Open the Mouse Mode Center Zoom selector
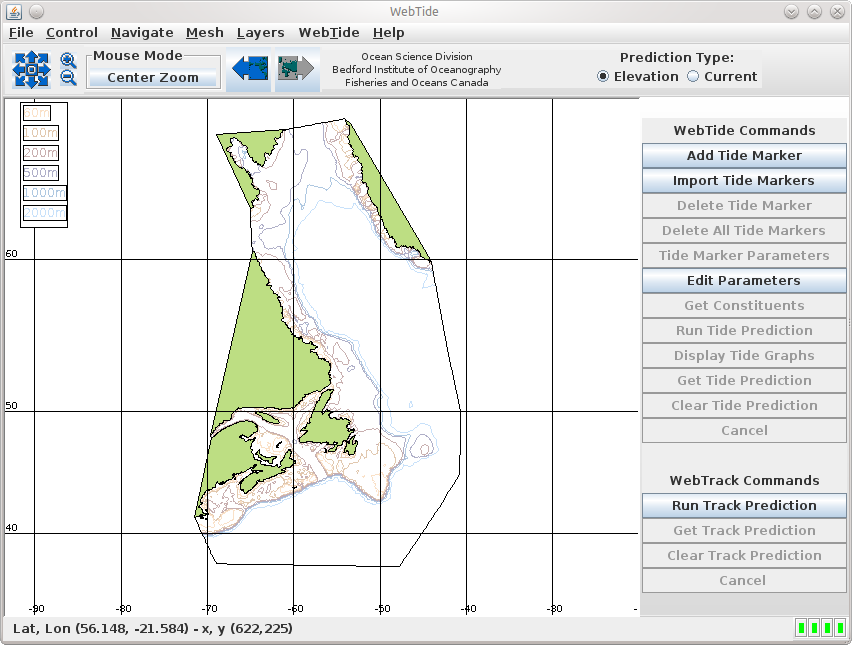The image size is (852, 645). (153, 77)
